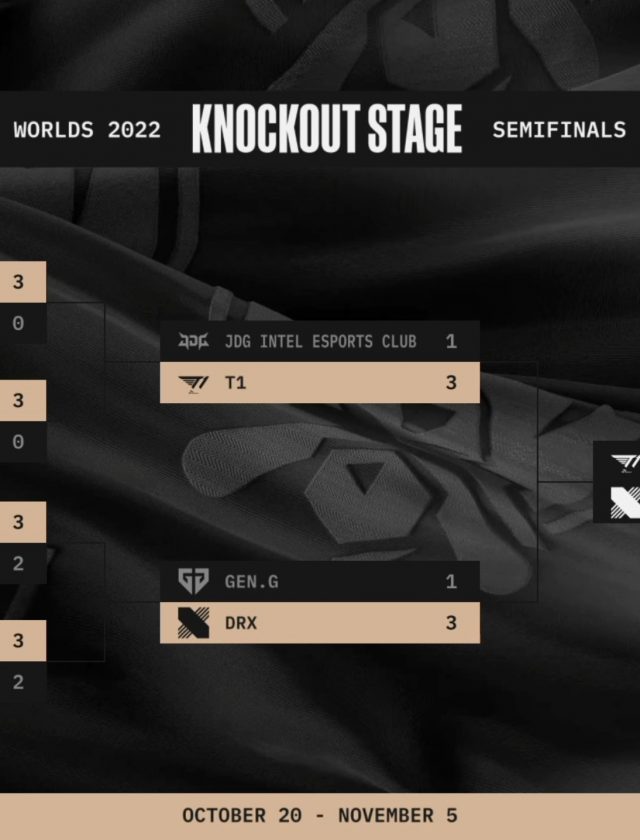
Task: Click the T1 logo beside the T1 team name
Action: coord(193,383)
